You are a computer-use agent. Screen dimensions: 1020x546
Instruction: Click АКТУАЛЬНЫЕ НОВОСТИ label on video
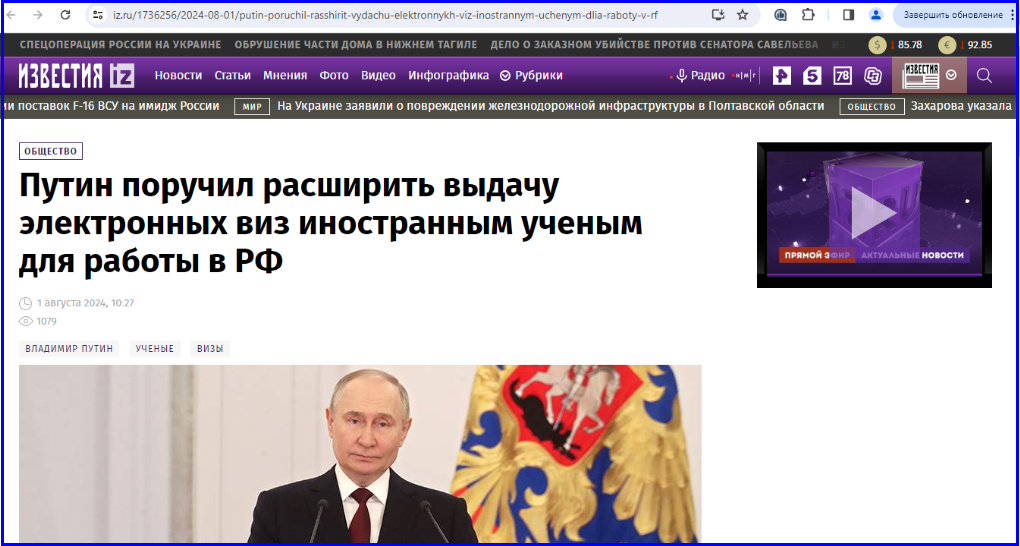913,256
